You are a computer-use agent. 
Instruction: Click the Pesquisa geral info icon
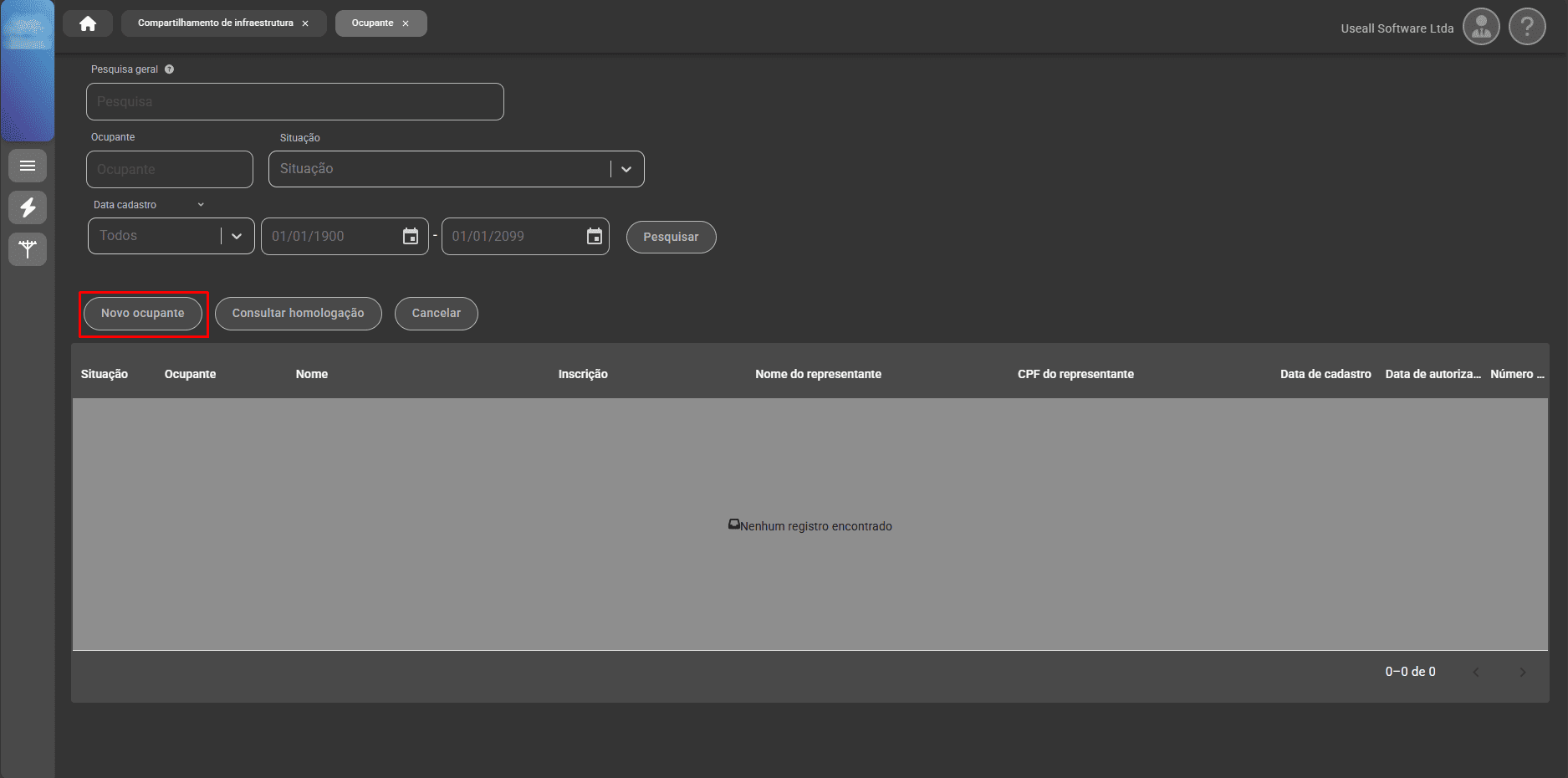[169, 69]
